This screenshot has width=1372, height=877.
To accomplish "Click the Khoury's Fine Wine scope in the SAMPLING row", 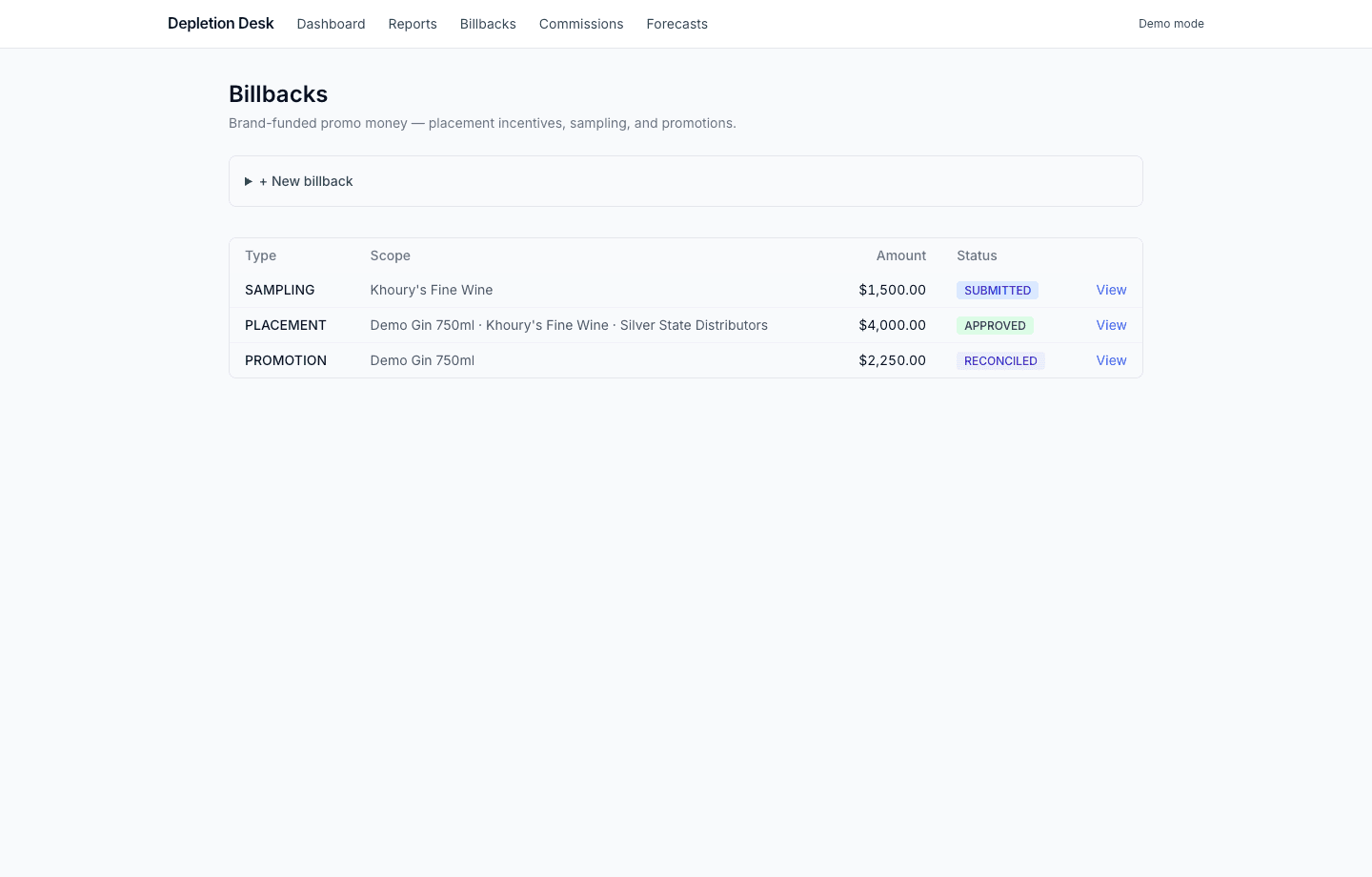I will coord(432,290).
